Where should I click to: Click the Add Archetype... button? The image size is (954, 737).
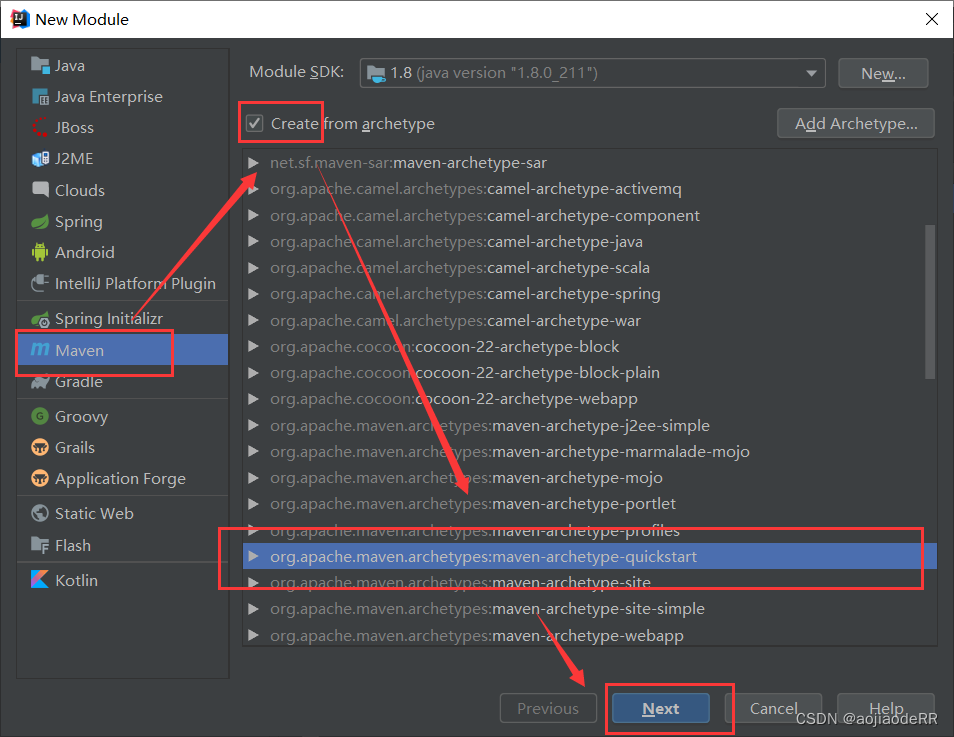pos(855,124)
